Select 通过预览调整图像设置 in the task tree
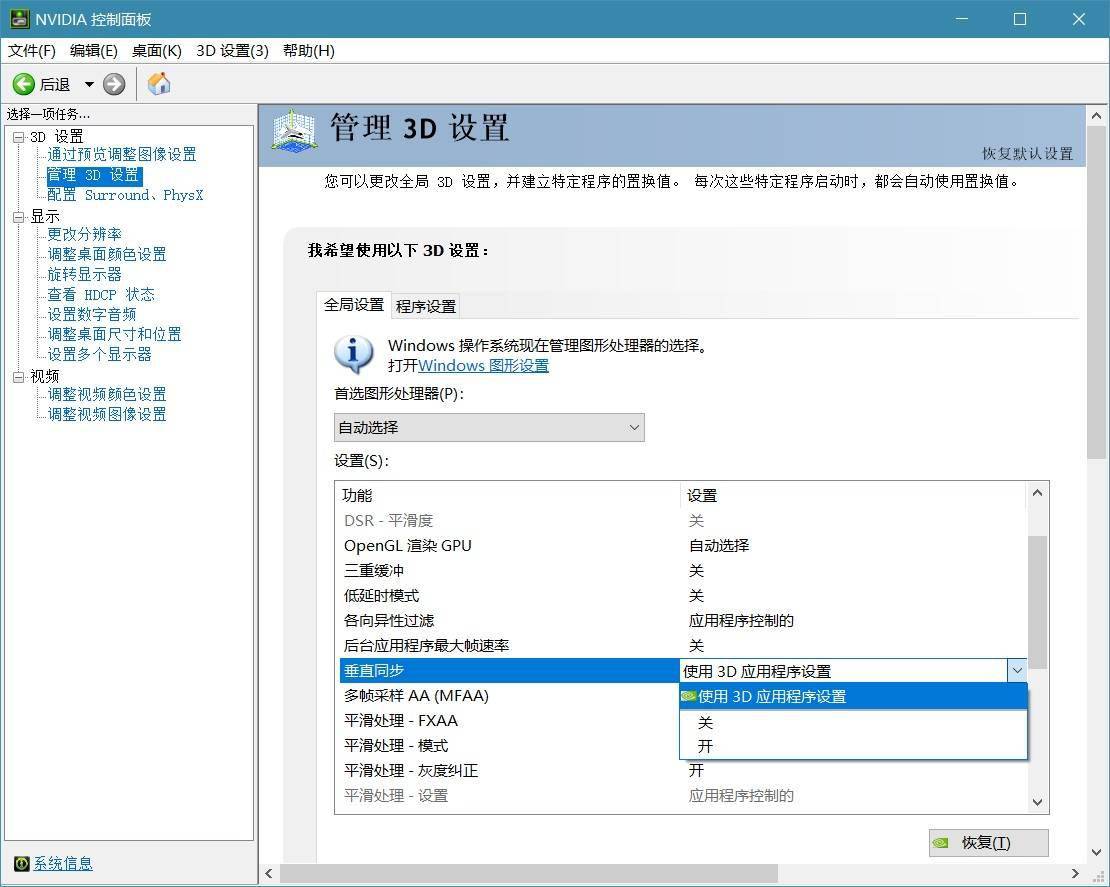The width and height of the screenshot is (1110, 887). pyautogui.click(x=122, y=154)
